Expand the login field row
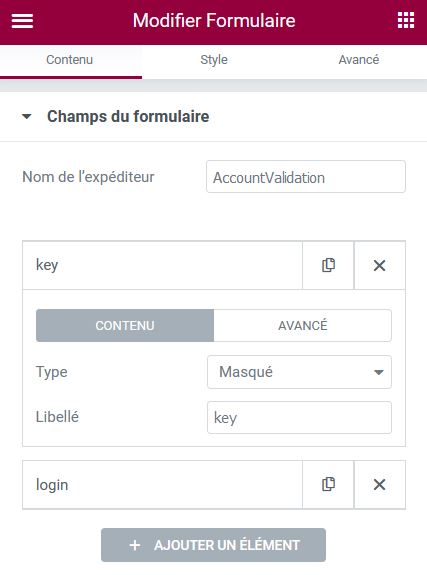 (x=163, y=484)
